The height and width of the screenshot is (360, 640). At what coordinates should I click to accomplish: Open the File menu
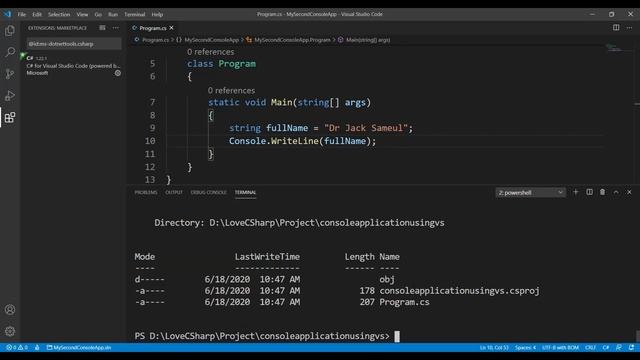tap(22, 14)
